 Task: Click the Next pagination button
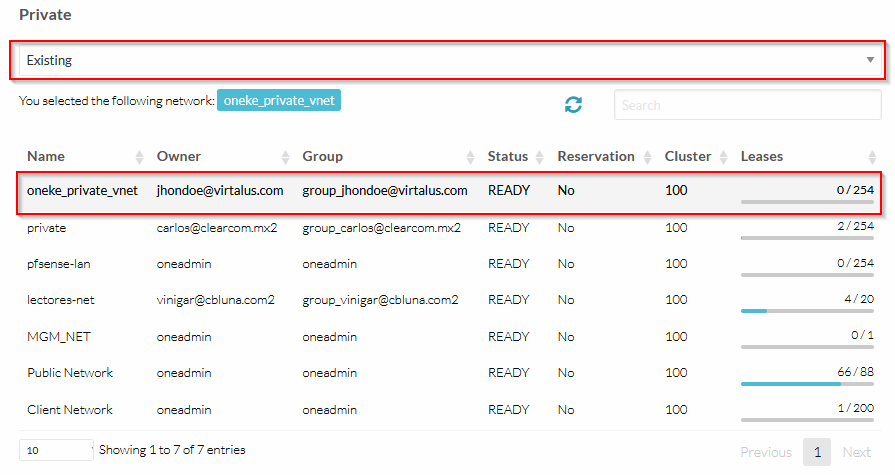pyautogui.click(x=856, y=453)
